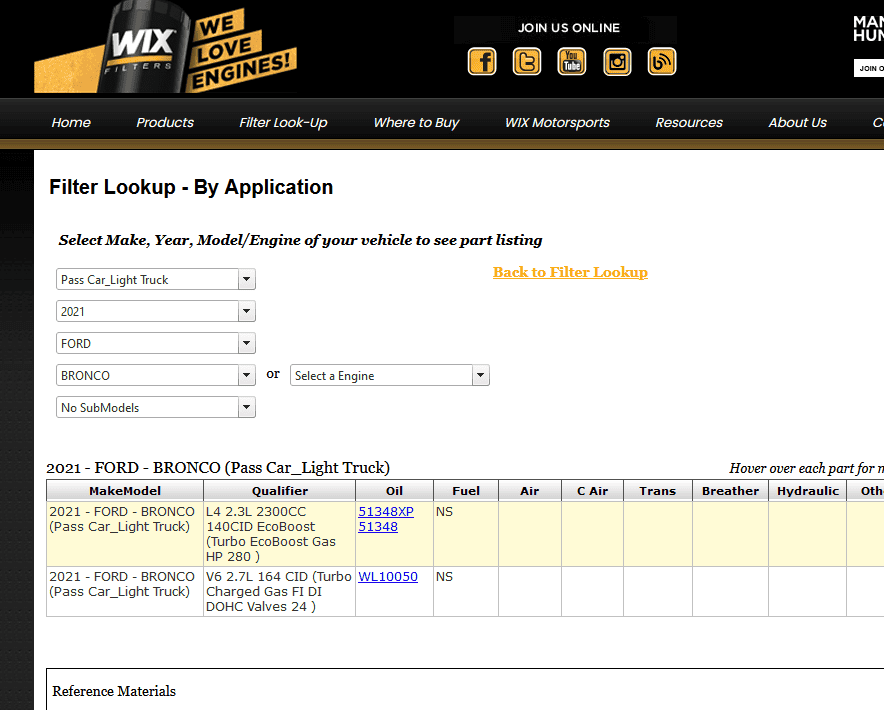
Task: Go to the Home menu item
Action: pyautogui.click(x=71, y=122)
